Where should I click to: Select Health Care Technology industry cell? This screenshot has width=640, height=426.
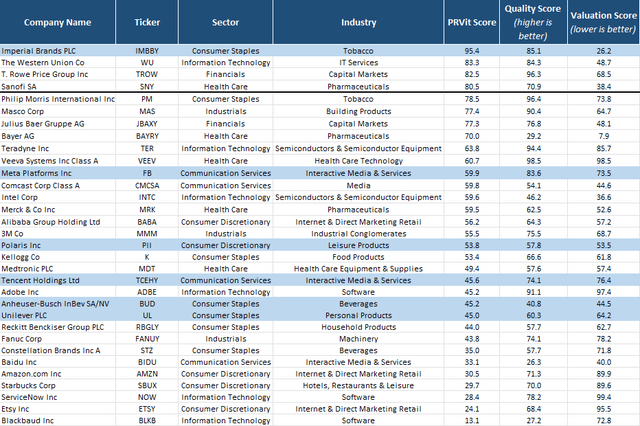(x=358, y=161)
